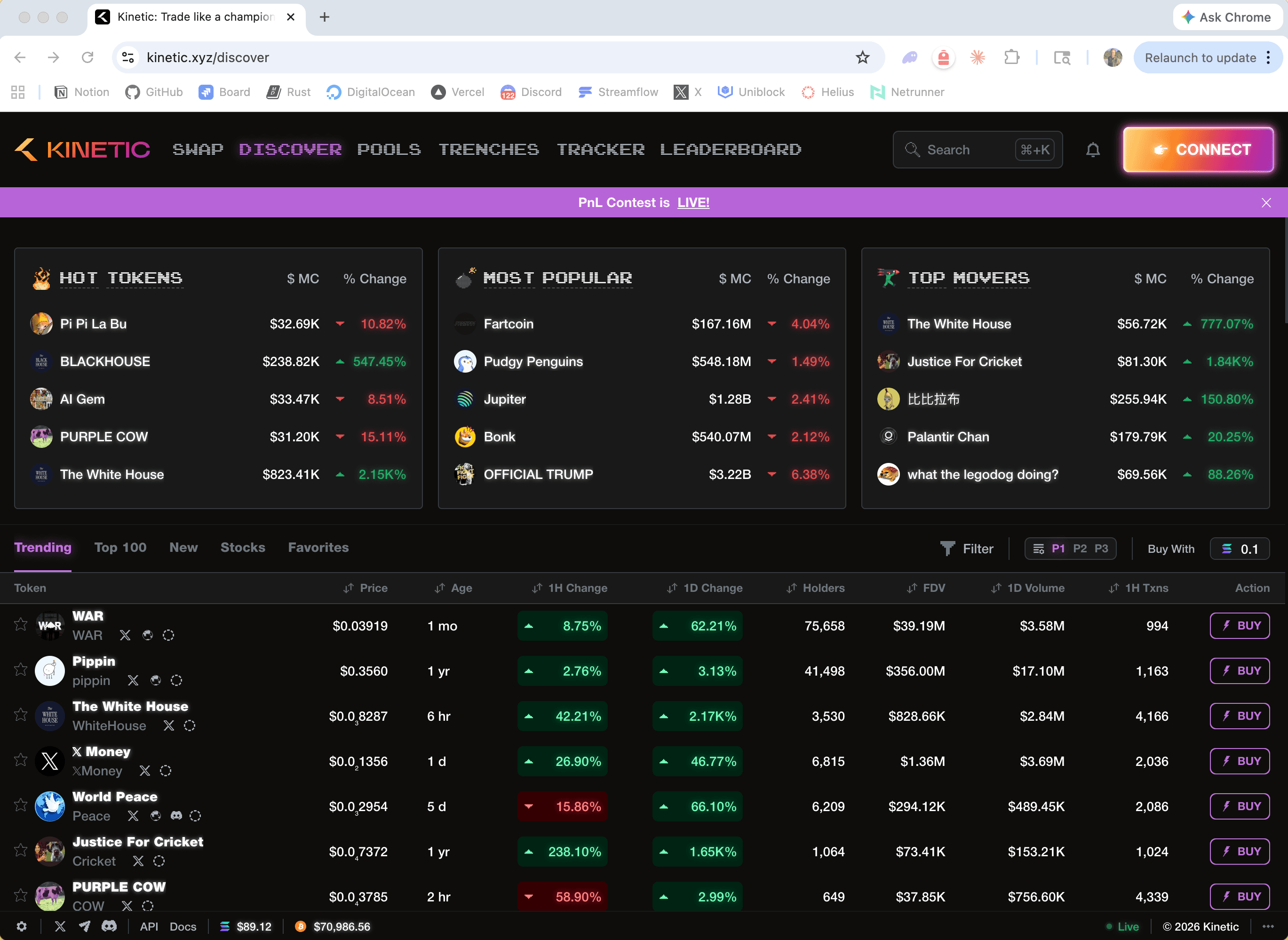Click the preset settings icon next to P1
Screen dimensions: 1288x940
tap(1039, 548)
